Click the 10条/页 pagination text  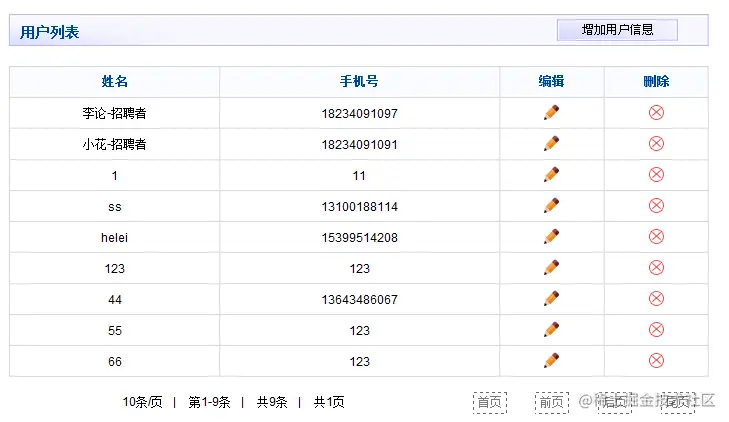(x=142, y=402)
